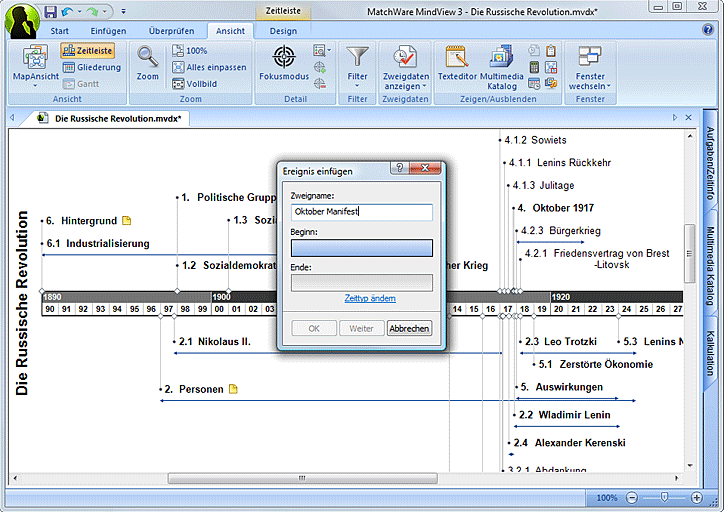The height and width of the screenshot is (512, 724).
Task: Click the Beginn date field
Action: [x=362, y=248]
